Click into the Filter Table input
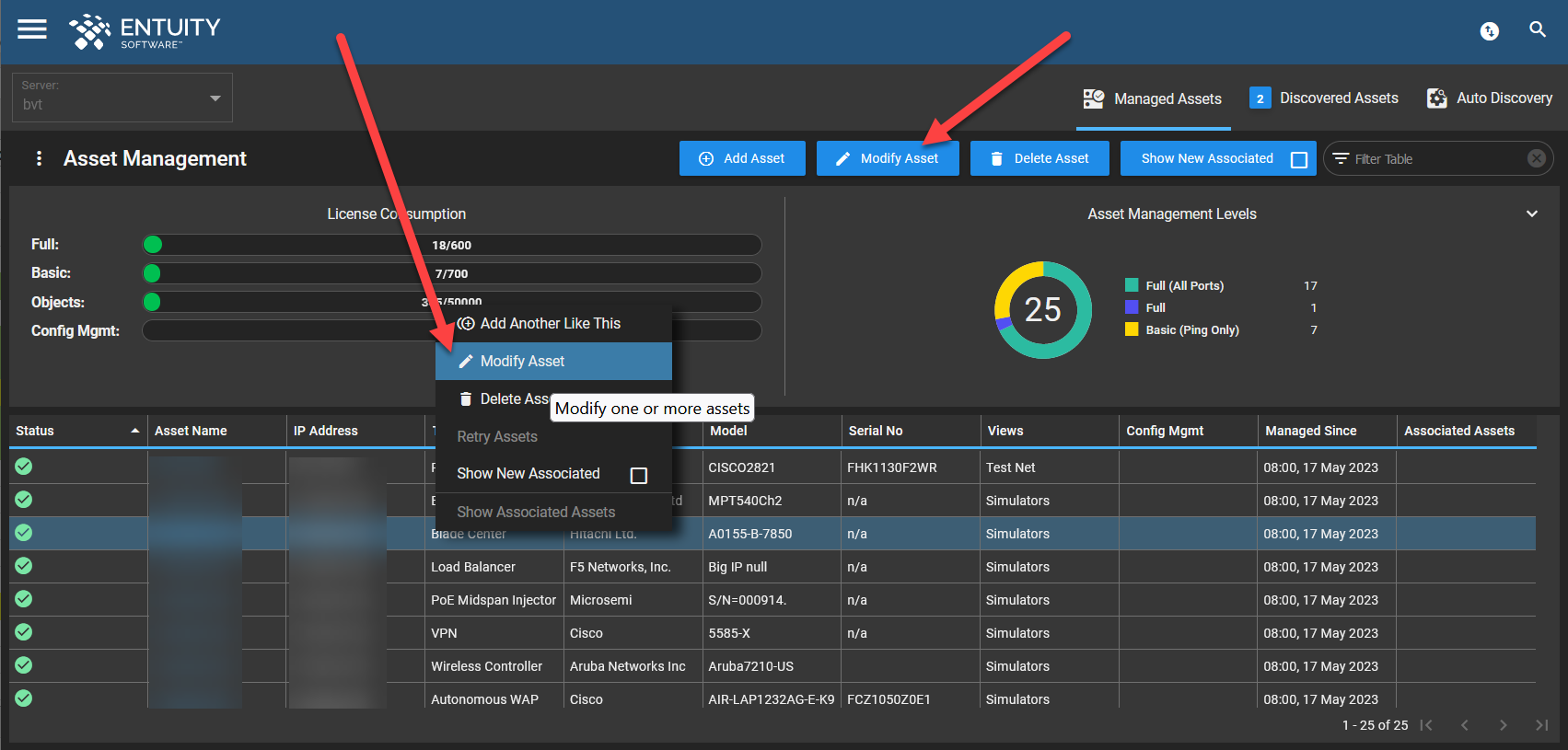This screenshot has width=1568, height=750. pyautogui.click(x=1436, y=159)
